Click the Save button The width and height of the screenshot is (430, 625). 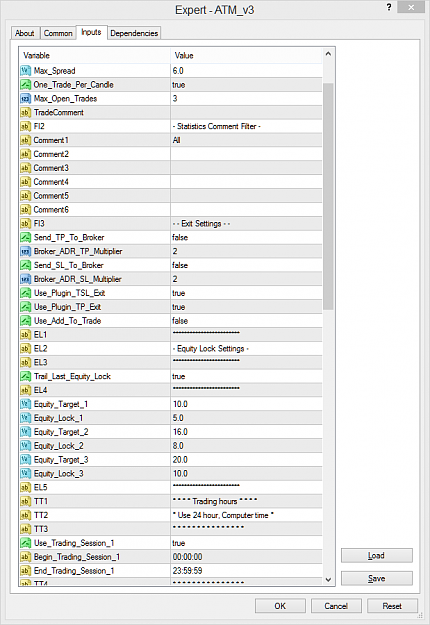[377, 578]
